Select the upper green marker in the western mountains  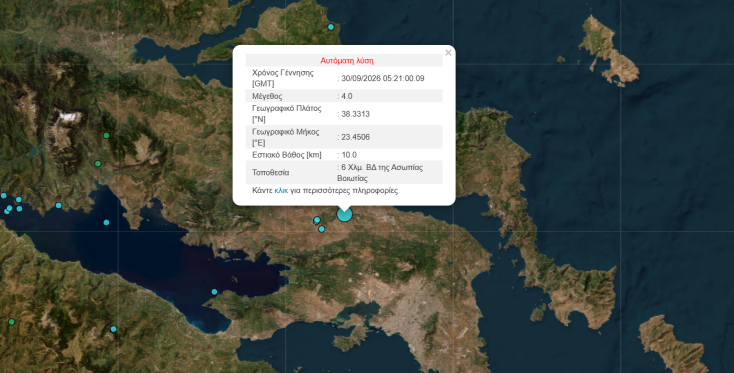coord(106,135)
